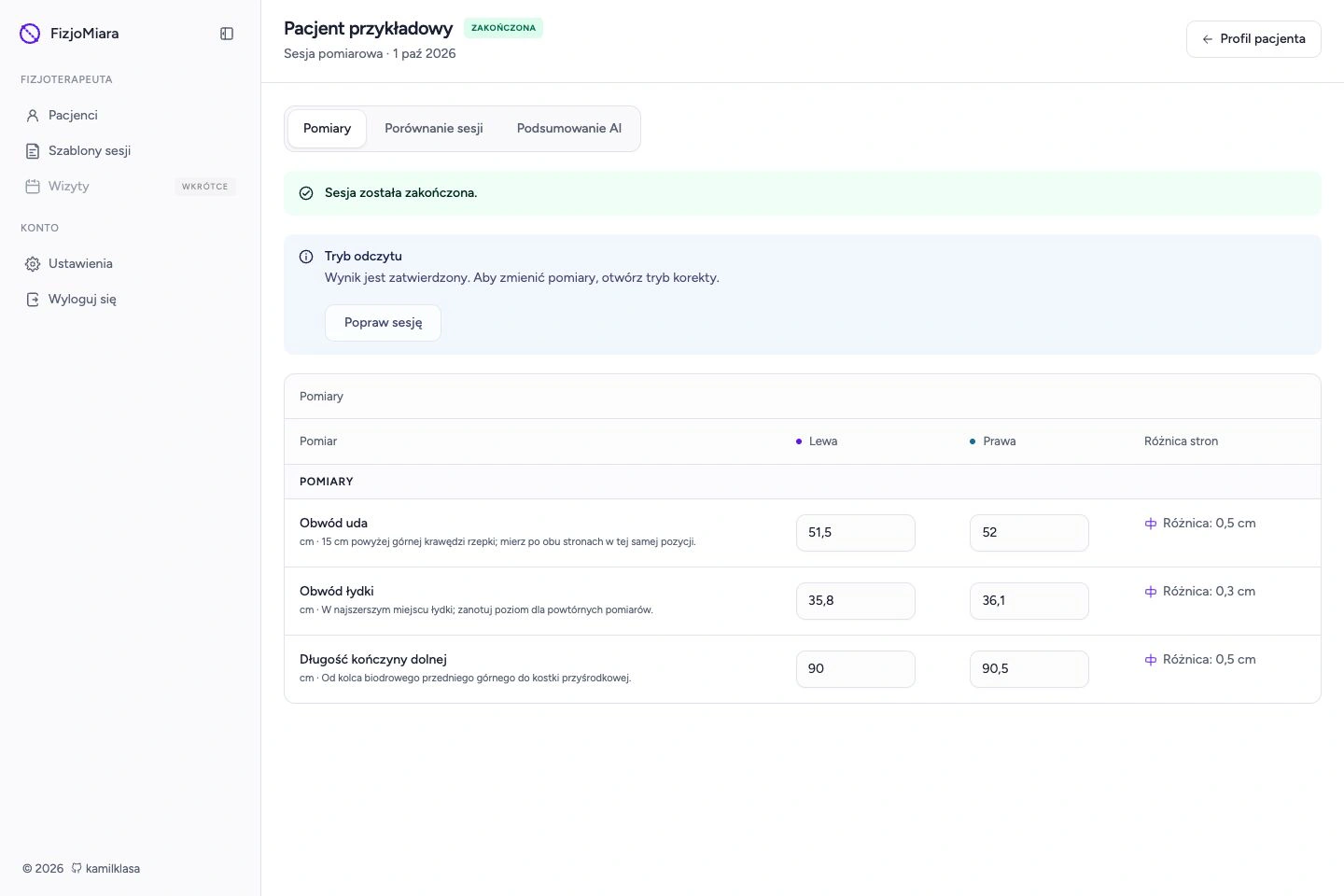Click the Pacjenci person icon

[x=33, y=116]
